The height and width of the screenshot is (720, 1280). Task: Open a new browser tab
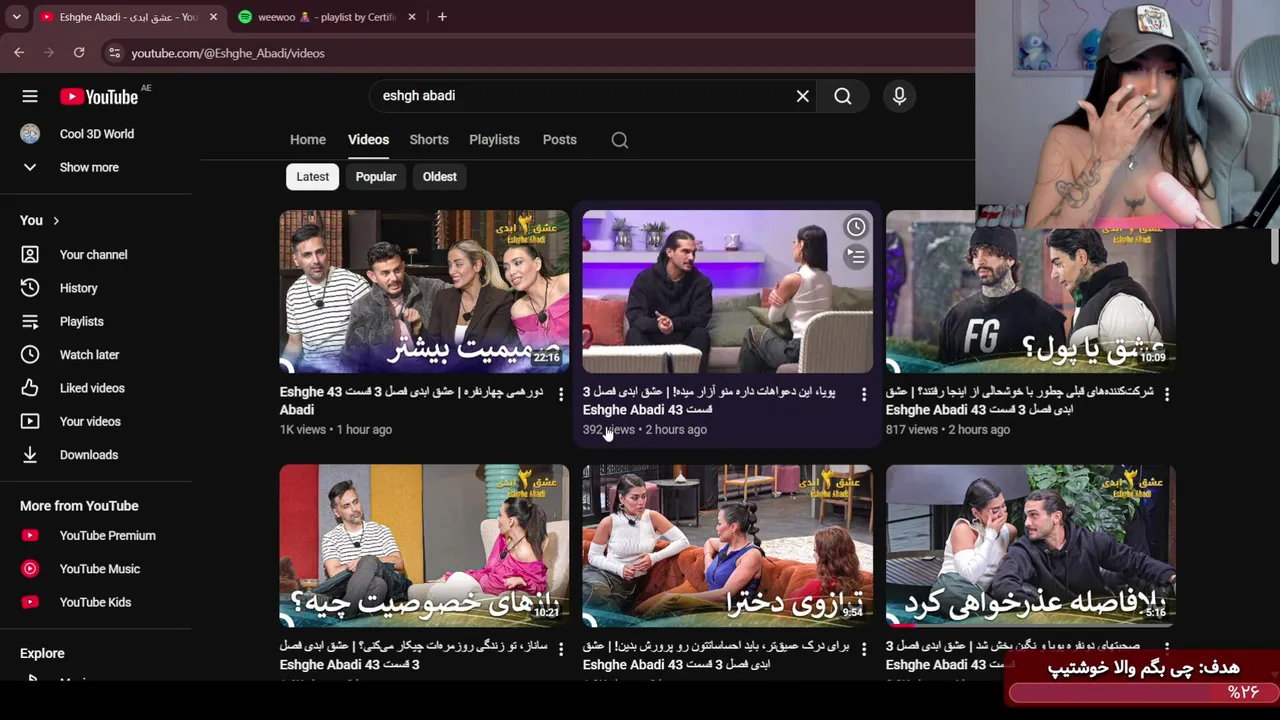tap(442, 17)
